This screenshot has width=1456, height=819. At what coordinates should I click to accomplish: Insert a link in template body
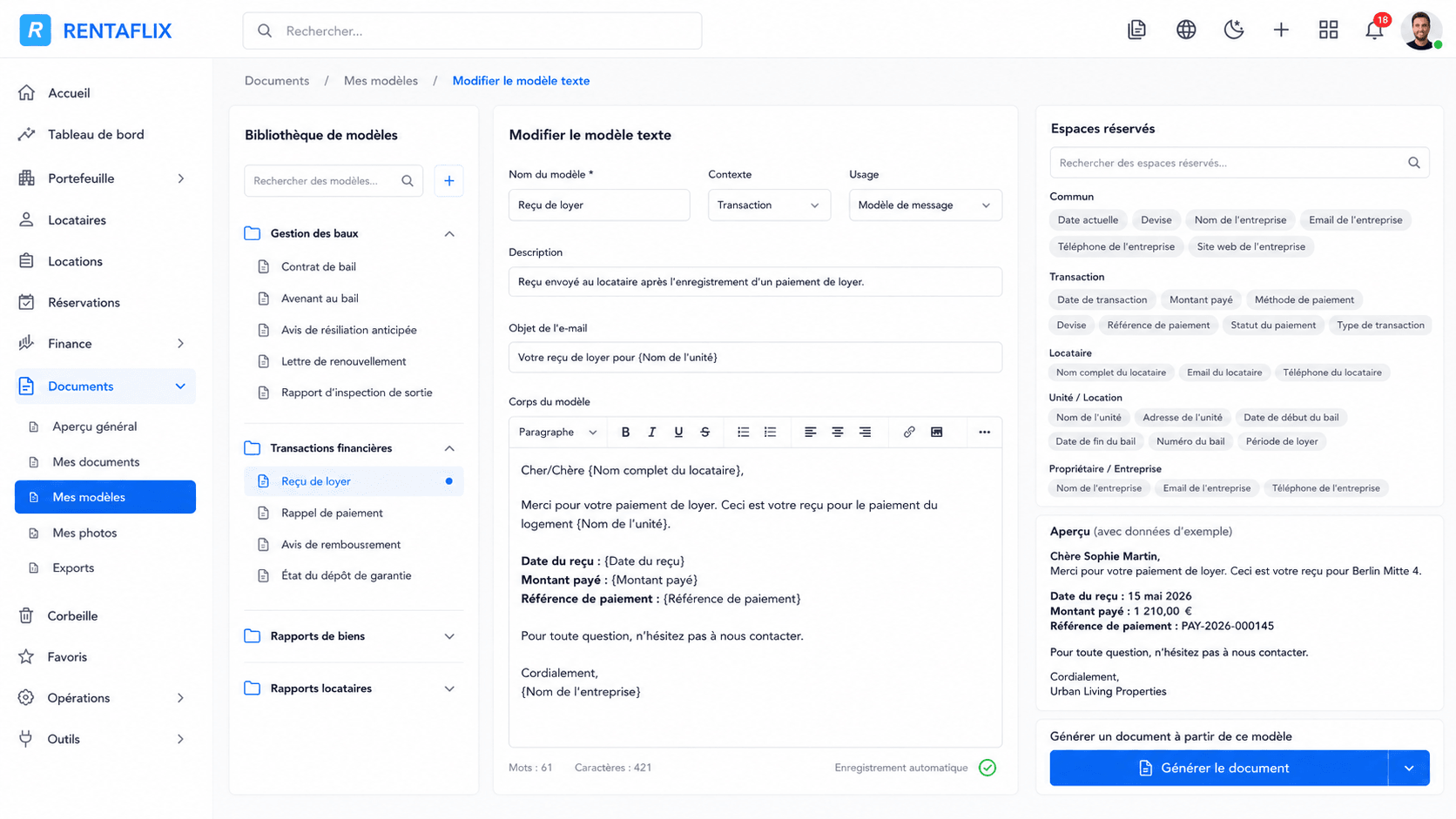click(x=909, y=432)
